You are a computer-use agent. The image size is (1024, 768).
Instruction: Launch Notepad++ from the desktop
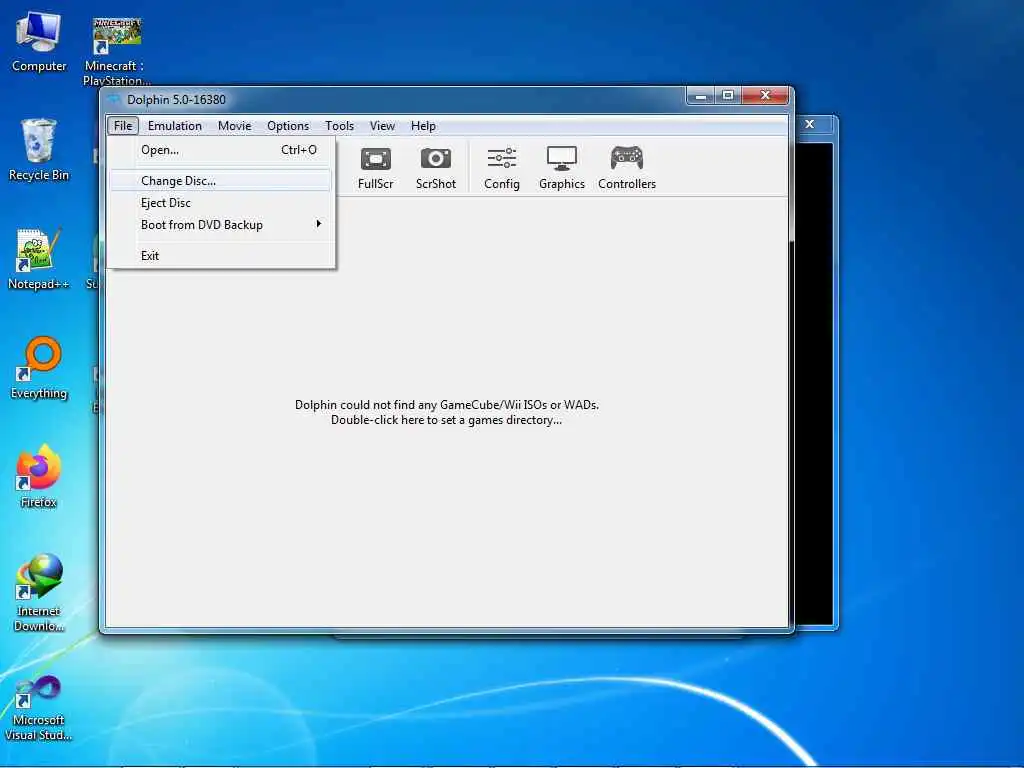tap(39, 259)
